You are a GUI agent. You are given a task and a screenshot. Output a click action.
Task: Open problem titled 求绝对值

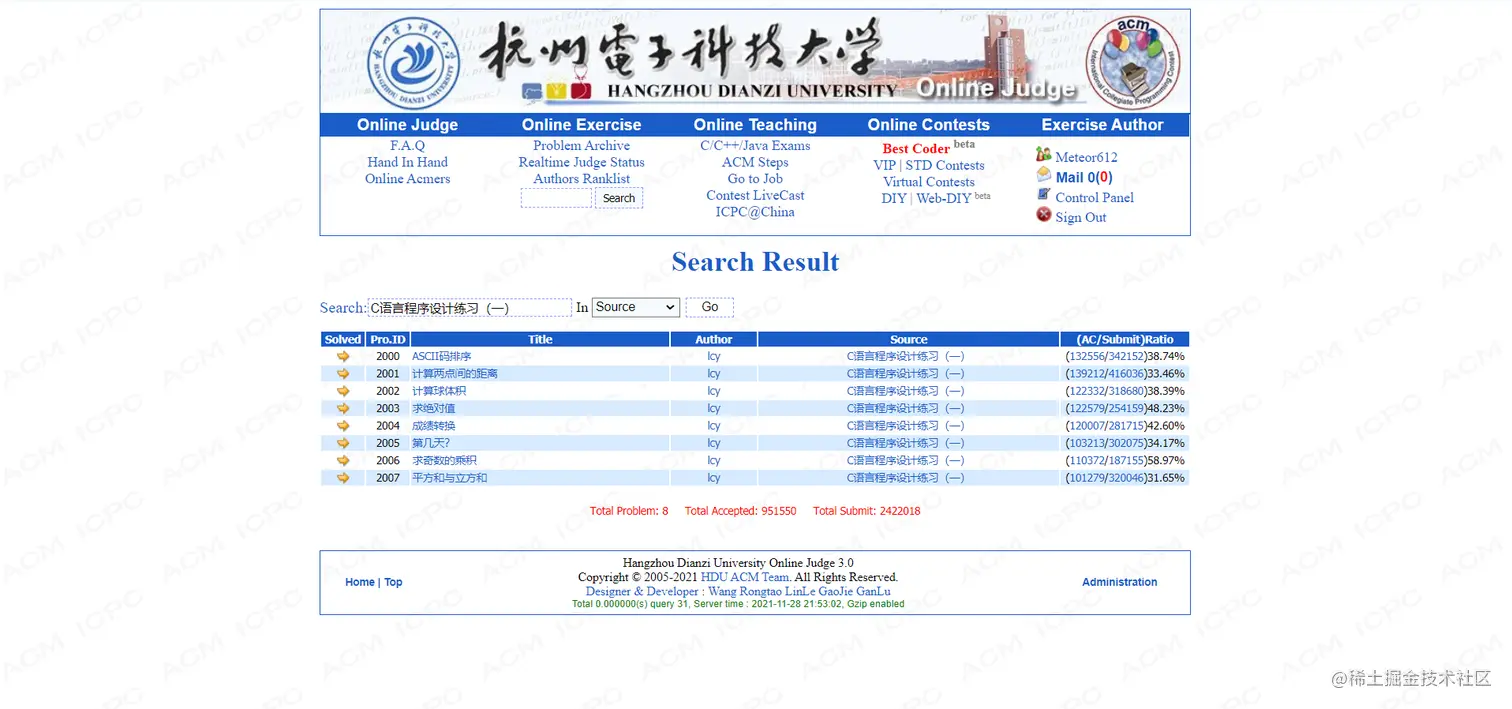point(433,408)
